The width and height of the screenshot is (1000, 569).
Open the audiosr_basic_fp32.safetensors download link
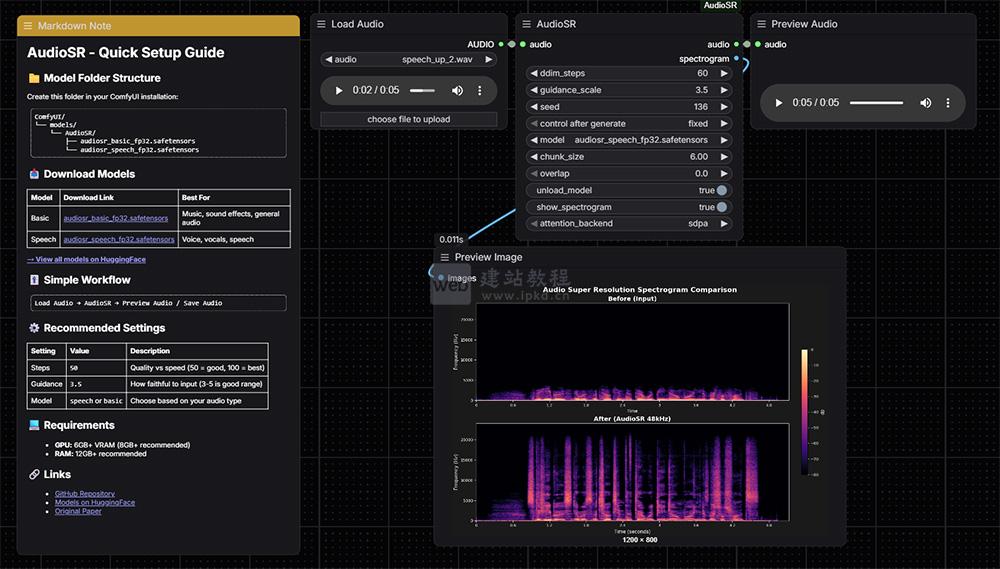[x=115, y=218]
